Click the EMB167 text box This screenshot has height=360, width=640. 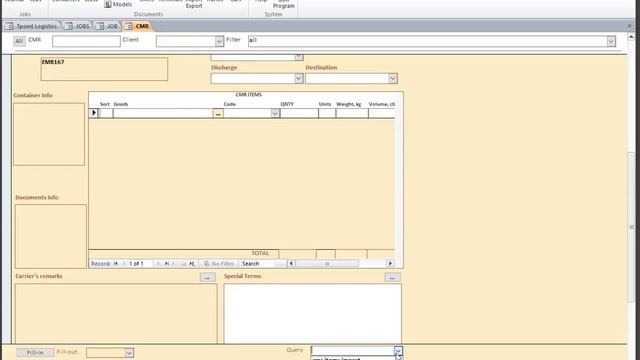click(x=104, y=69)
